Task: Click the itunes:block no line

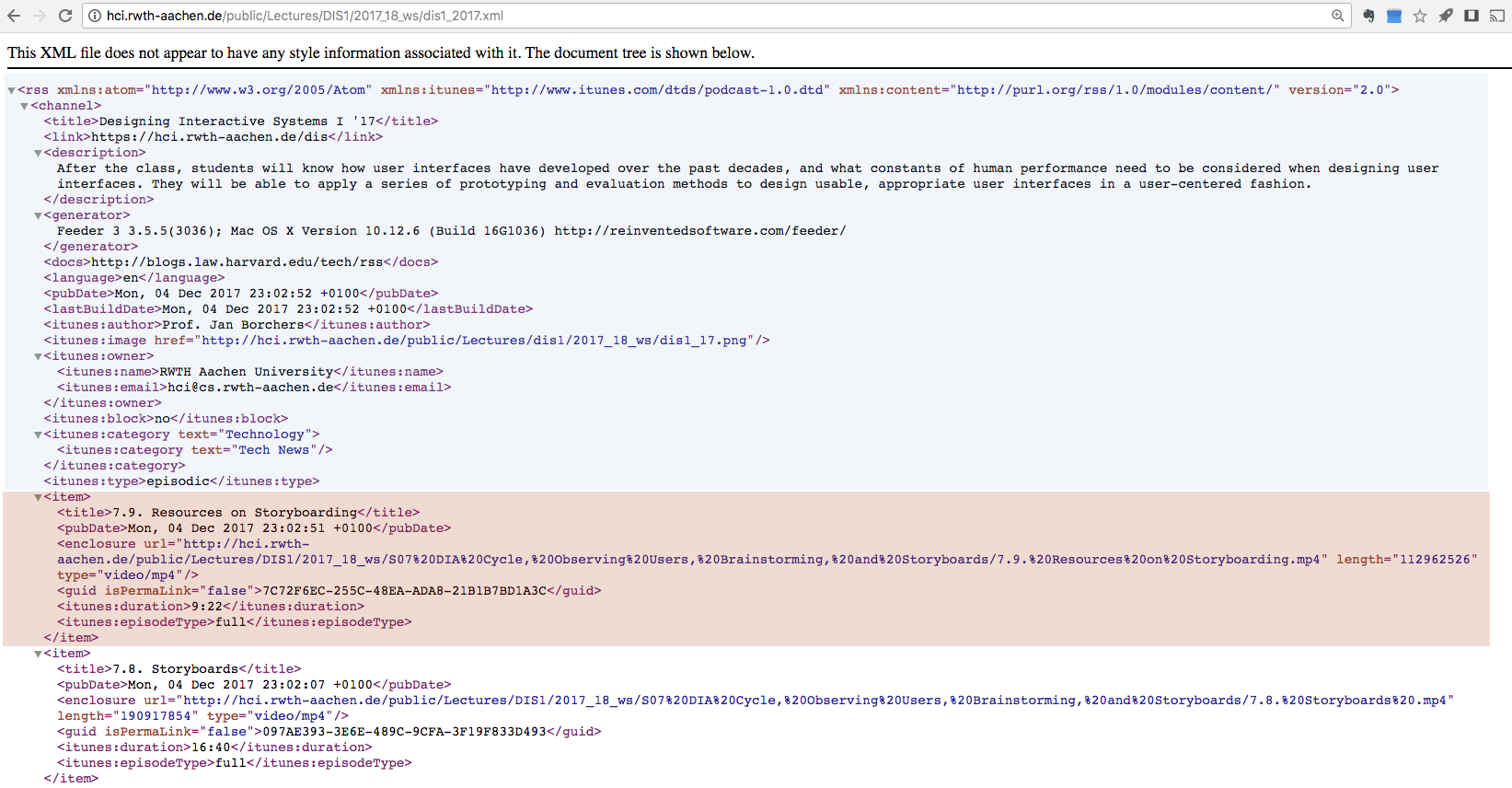Action: pyautogui.click(x=166, y=419)
